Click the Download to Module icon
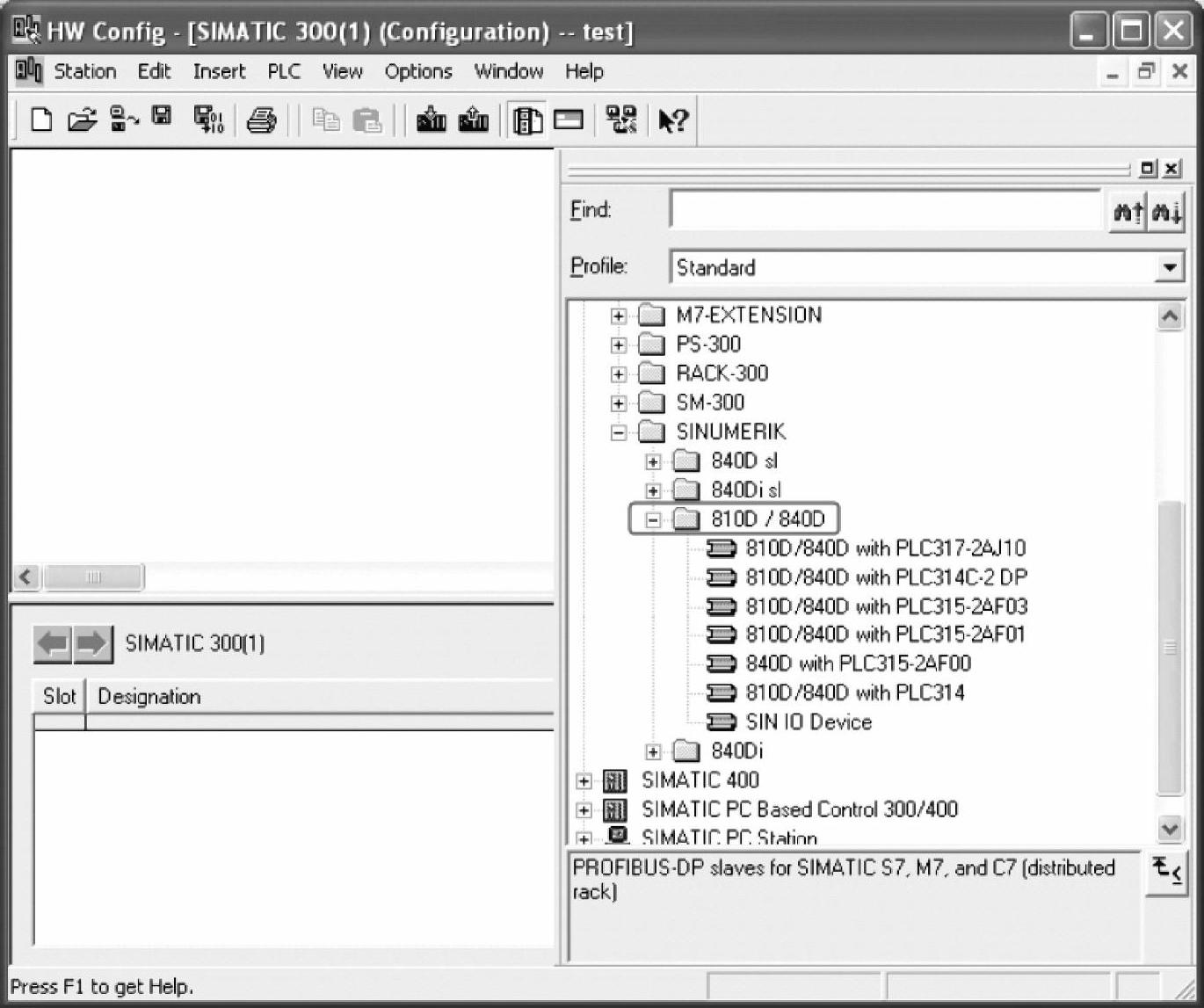Image resolution: width=1204 pixels, height=1008 pixels. tap(431, 120)
